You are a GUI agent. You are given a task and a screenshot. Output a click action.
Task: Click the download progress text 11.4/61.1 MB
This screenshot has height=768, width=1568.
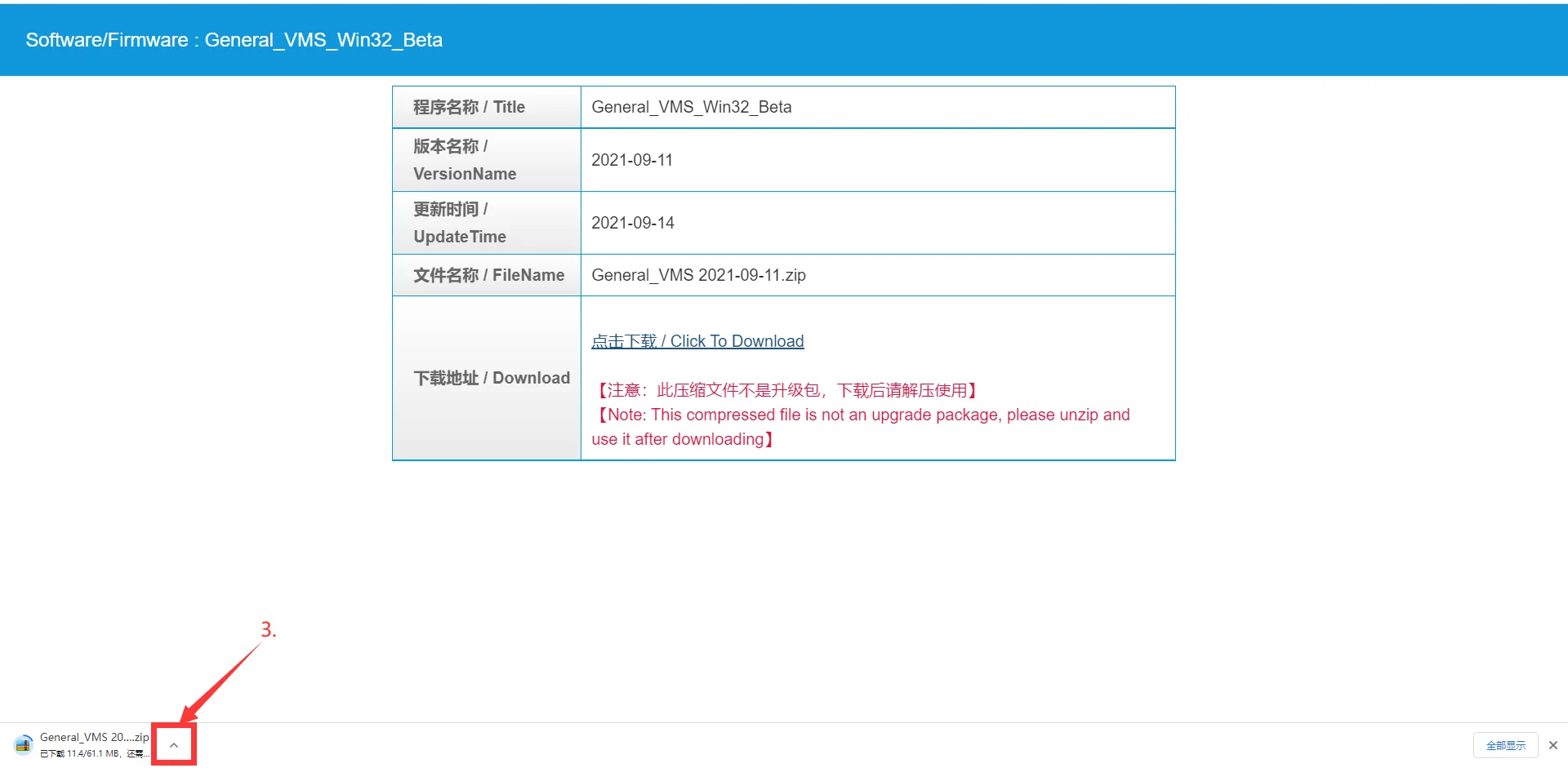(93, 754)
